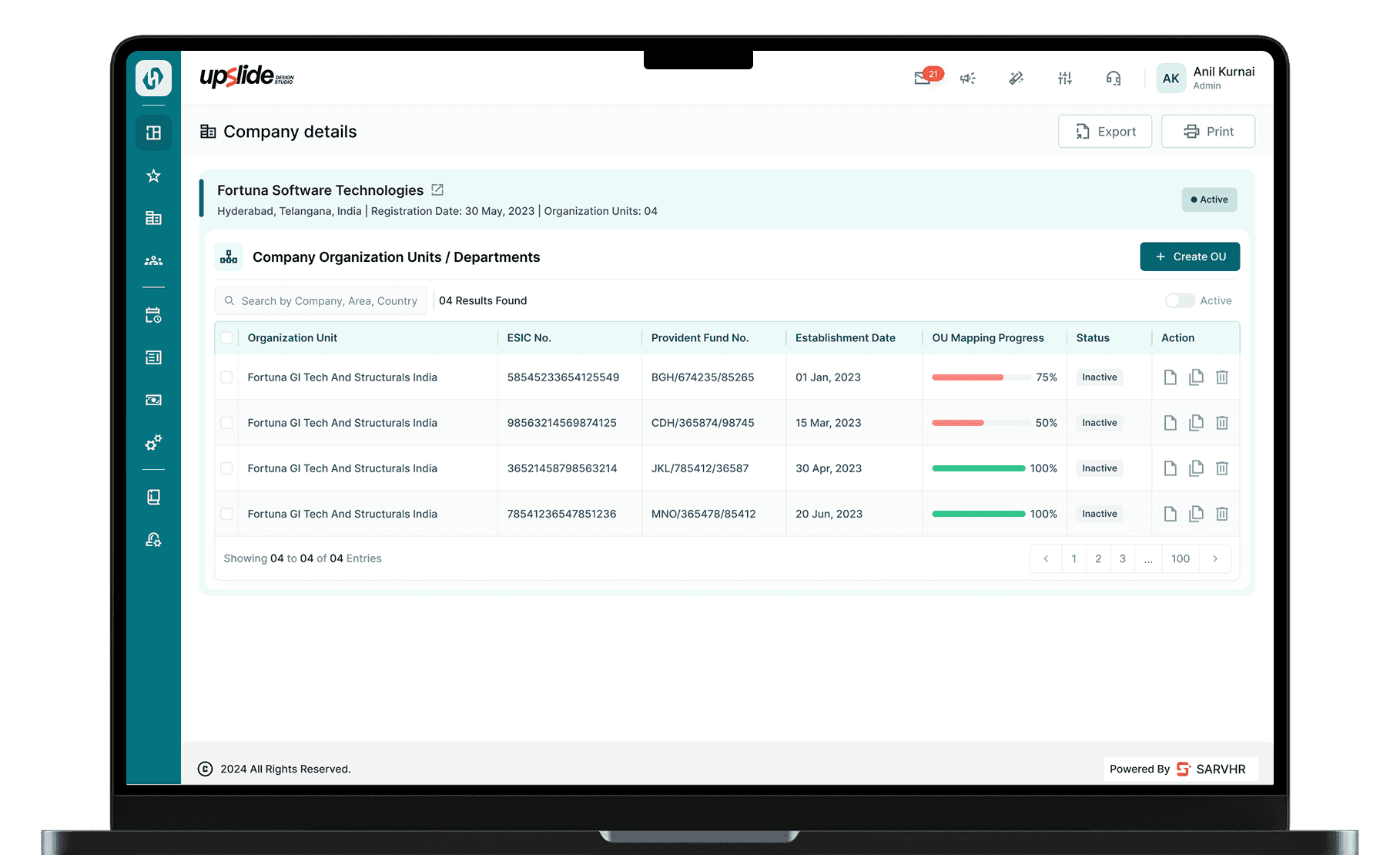Copy the 50% mapped organization unit row
Screen dimensions: 1400x855
[1196, 422]
